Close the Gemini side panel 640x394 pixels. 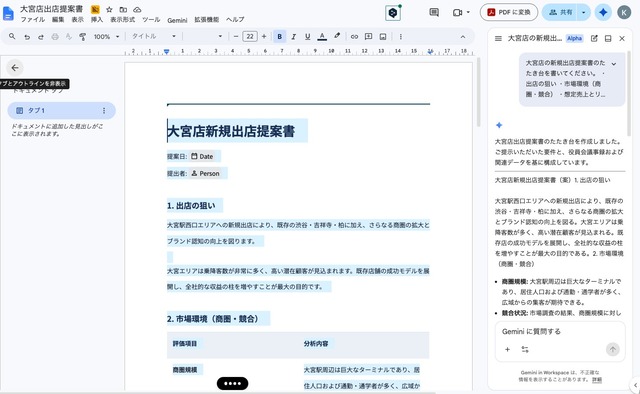point(622,38)
